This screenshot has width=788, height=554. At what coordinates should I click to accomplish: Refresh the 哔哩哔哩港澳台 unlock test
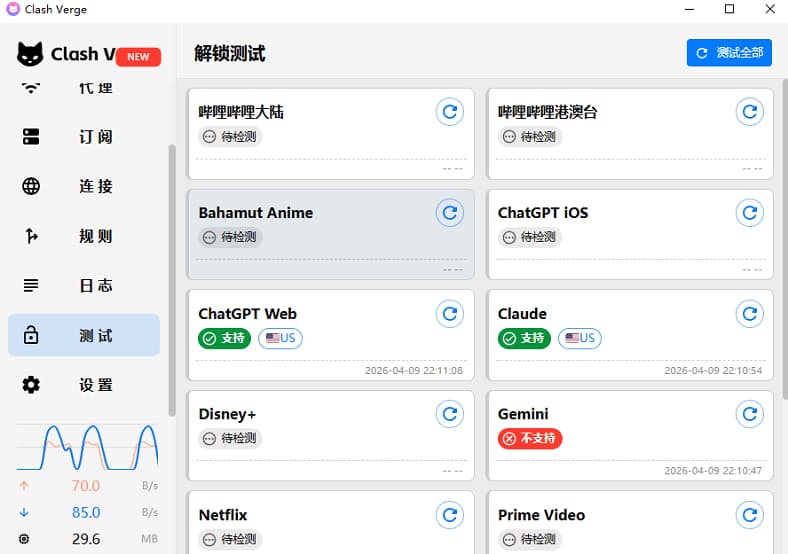pyautogui.click(x=749, y=111)
